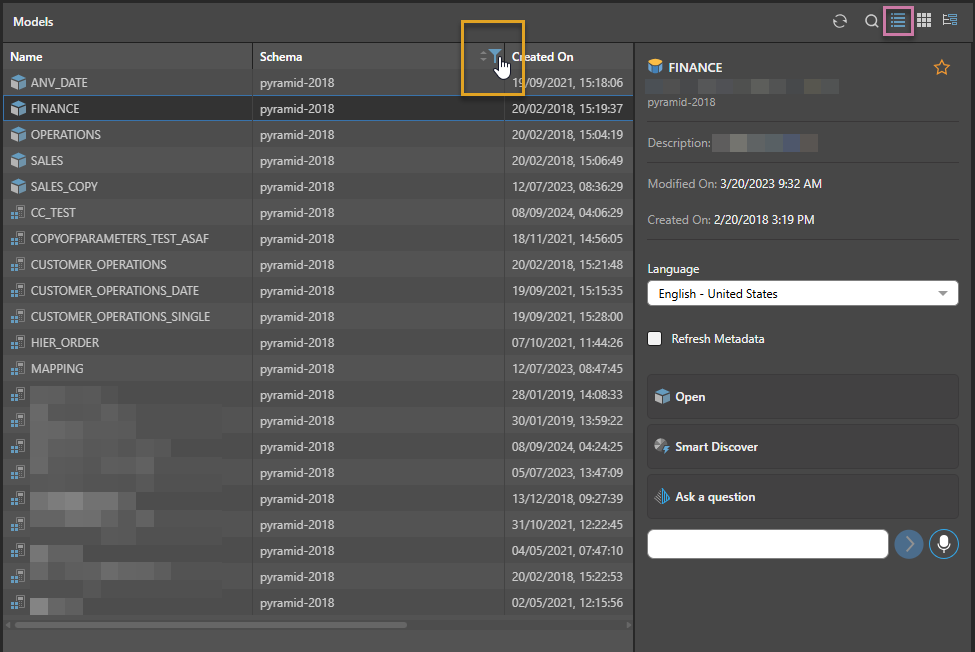The width and height of the screenshot is (975, 652).
Task: Open the search models magnifier icon
Action: tap(871, 21)
